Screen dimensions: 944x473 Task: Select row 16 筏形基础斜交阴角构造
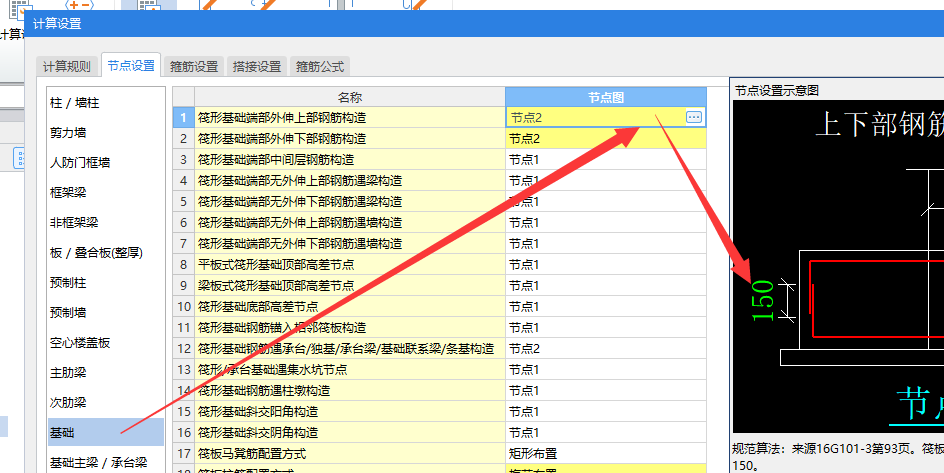click(x=350, y=433)
